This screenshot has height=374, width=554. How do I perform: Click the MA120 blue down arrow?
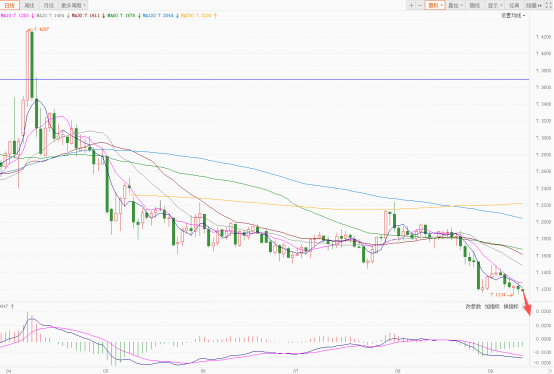click(177, 16)
